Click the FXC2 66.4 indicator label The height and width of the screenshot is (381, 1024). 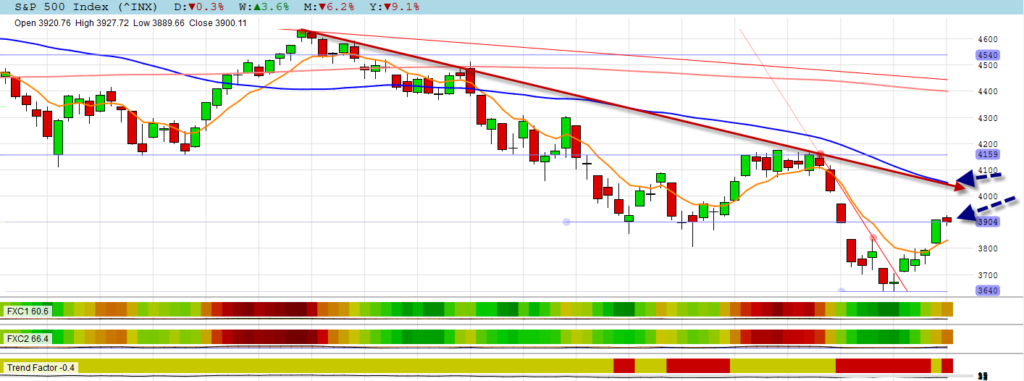(28, 339)
